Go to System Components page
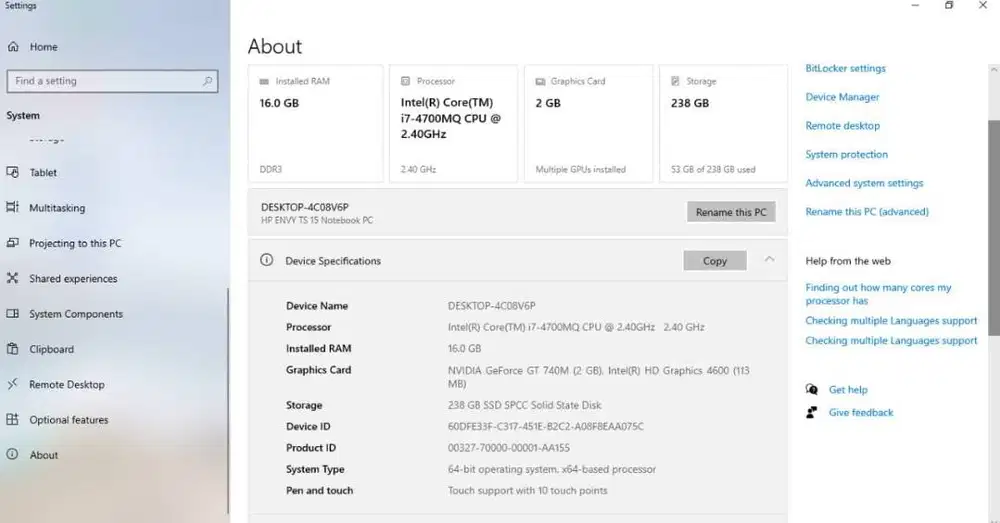The width and height of the screenshot is (1000, 523). pyautogui.click(x=76, y=314)
